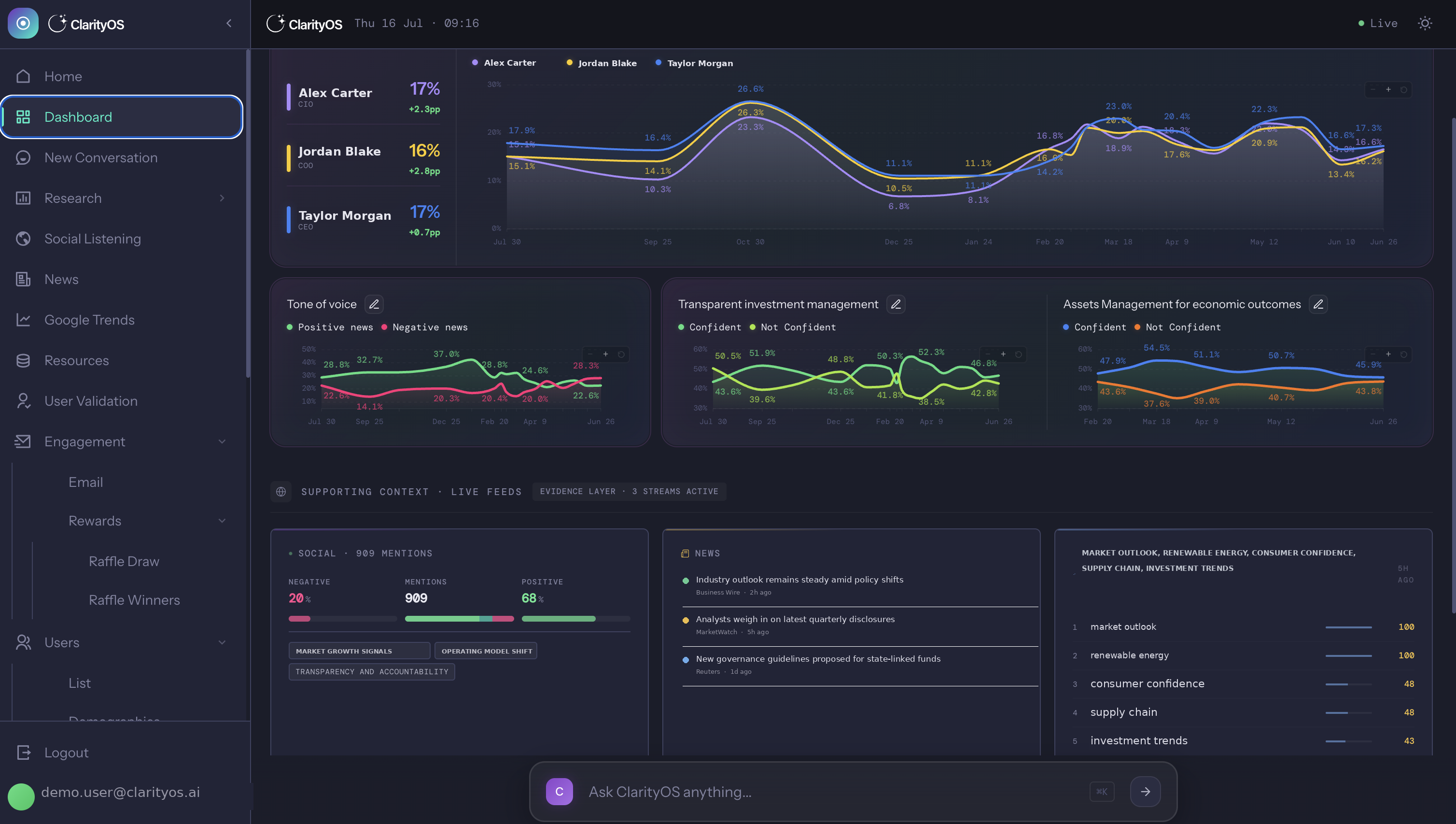
Task: Toggle Negative news legend item
Action: pyautogui.click(x=424, y=327)
